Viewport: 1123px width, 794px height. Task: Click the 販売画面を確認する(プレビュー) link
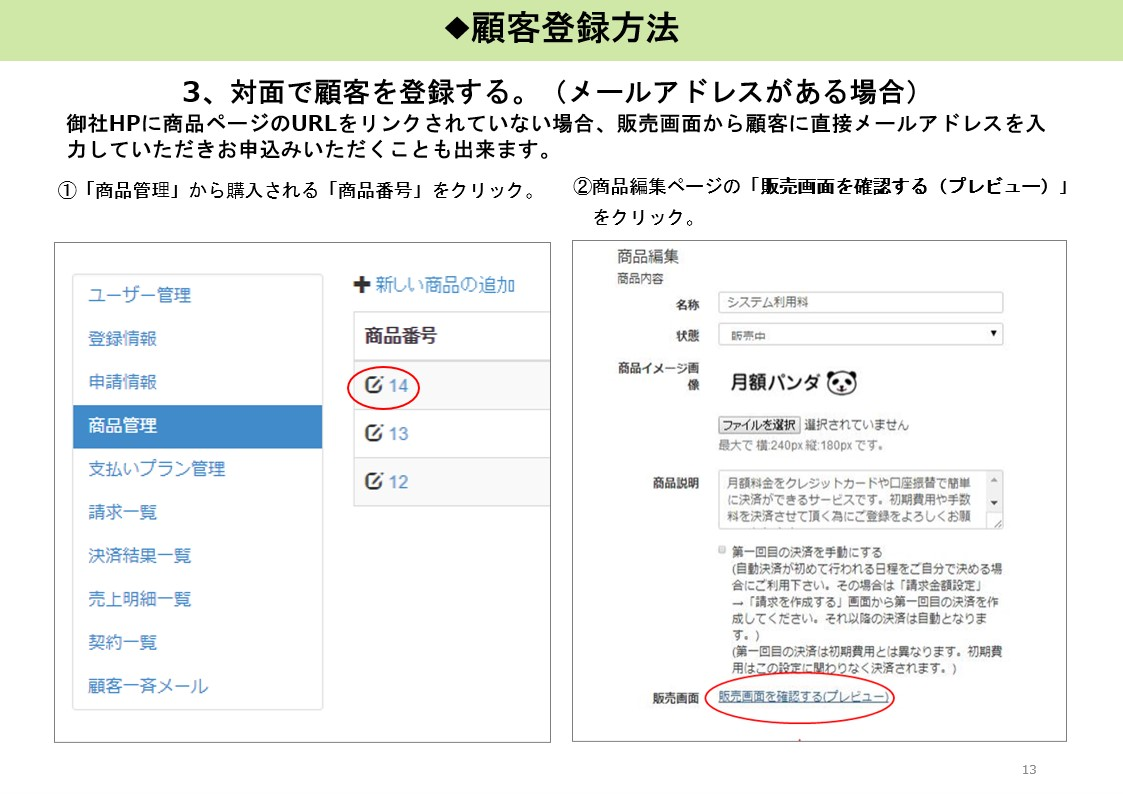[803, 697]
